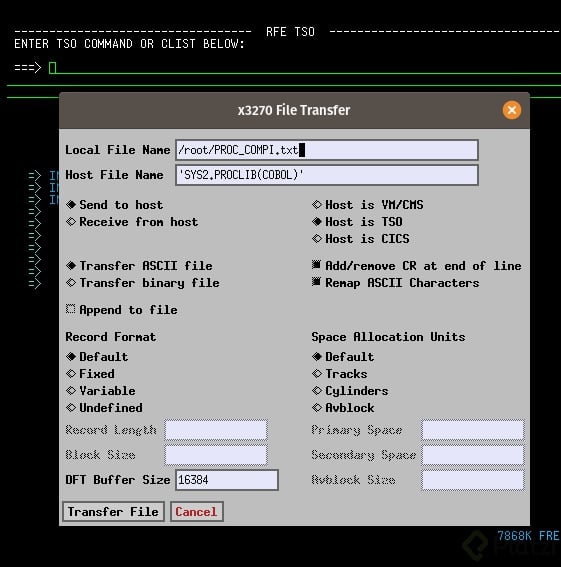
Task: Set Record Format to Default
Action: click(97, 357)
